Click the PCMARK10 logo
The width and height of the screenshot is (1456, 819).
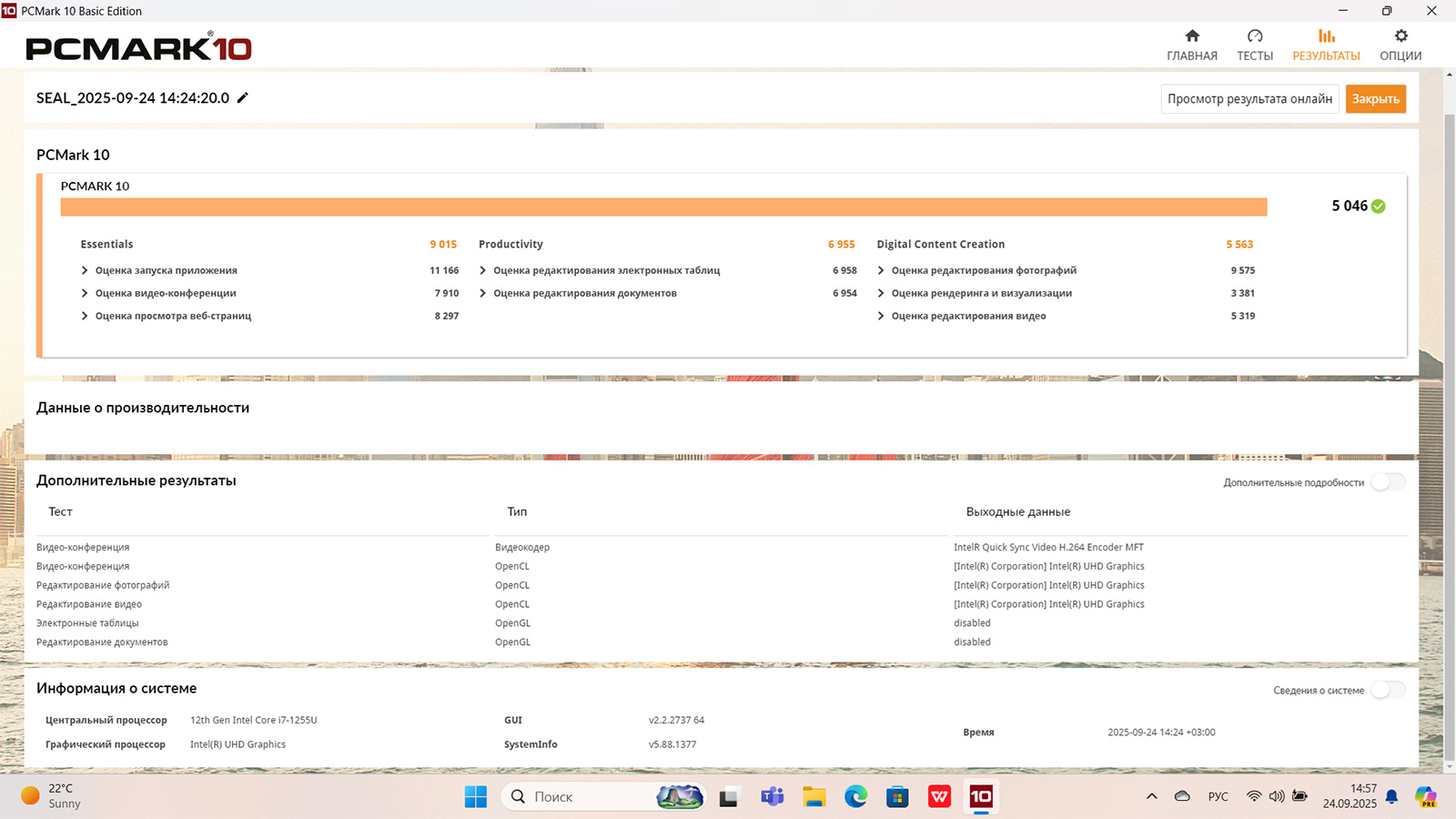pyautogui.click(x=138, y=46)
